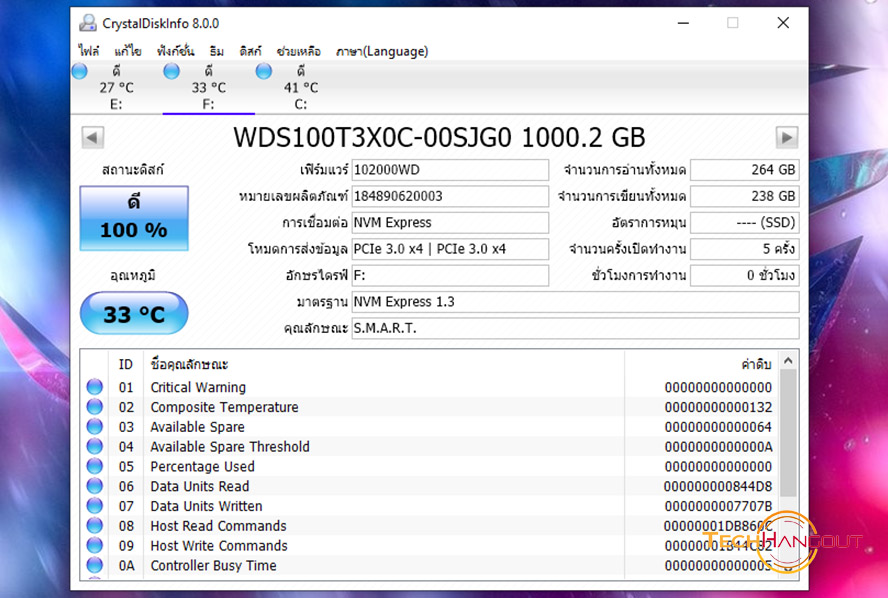Click status orb of Percentage Used row
Image resolution: width=888 pixels, height=598 pixels.
pyautogui.click(x=95, y=466)
